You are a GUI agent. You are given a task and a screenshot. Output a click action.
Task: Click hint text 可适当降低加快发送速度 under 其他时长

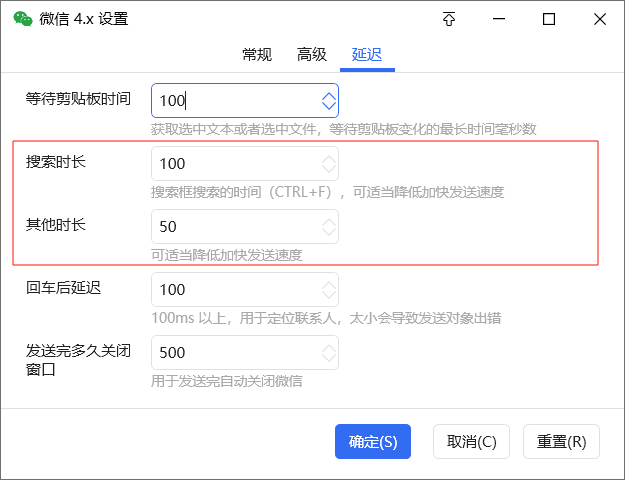(226, 255)
